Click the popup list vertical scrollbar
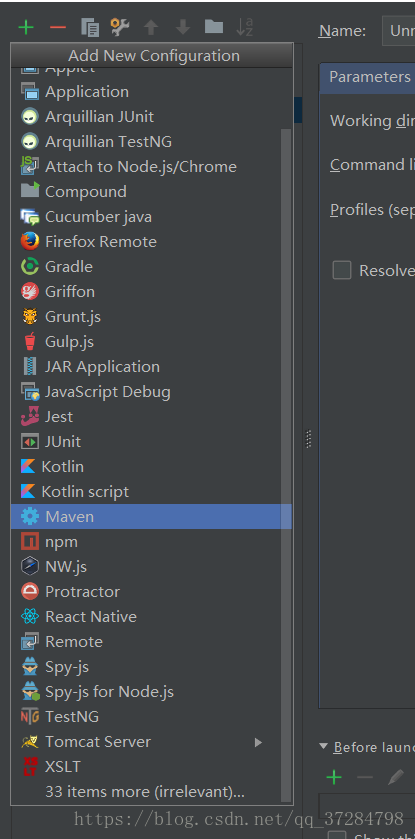 click(x=287, y=466)
